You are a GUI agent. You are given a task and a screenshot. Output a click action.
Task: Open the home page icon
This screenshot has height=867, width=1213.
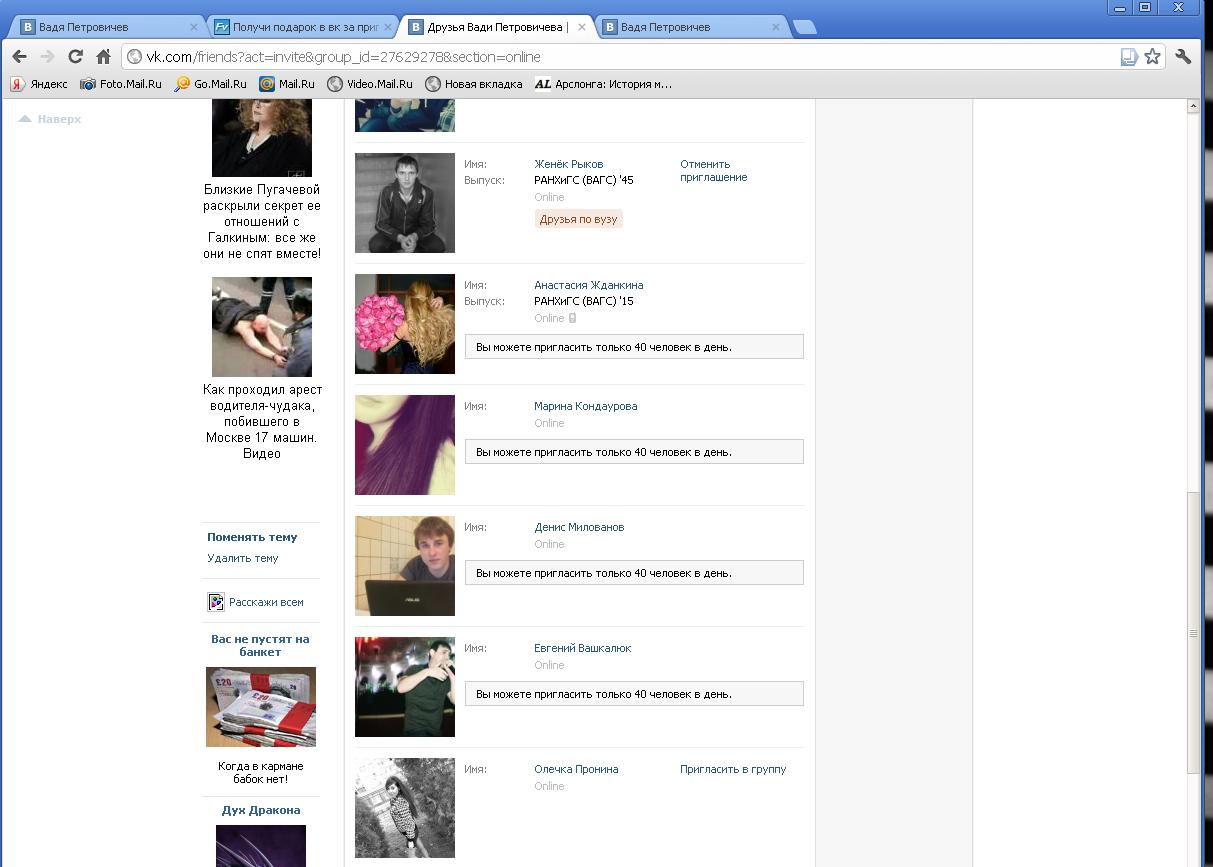[x=103, y=57]
